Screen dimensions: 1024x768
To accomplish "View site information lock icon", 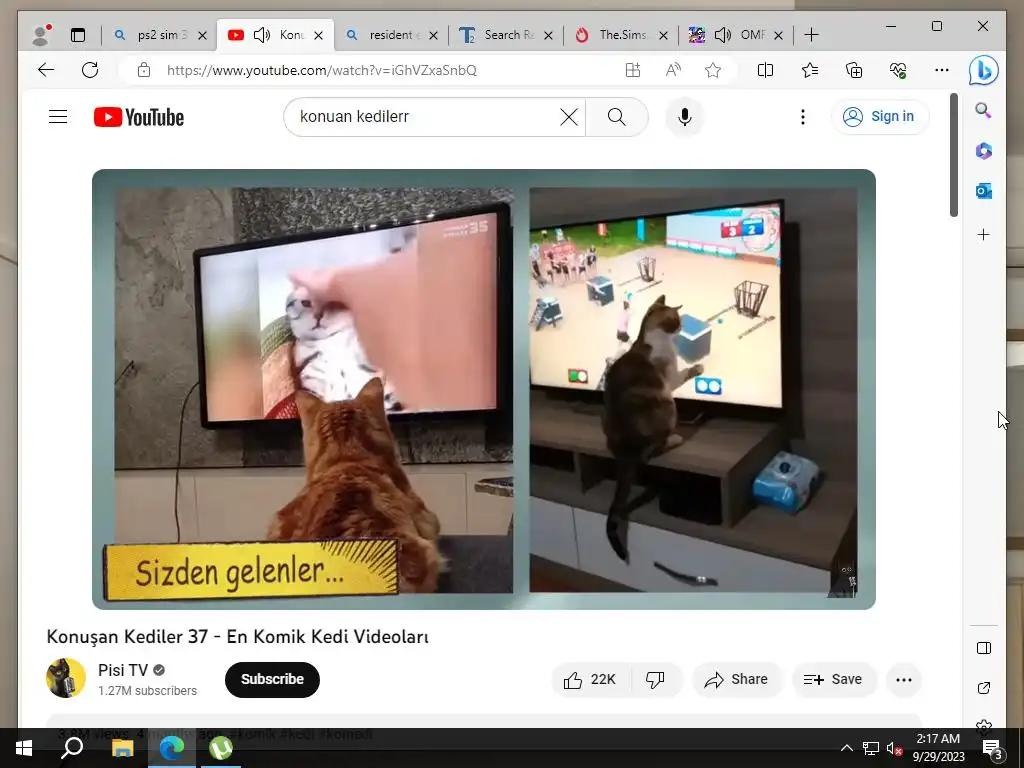I will pos(144,70).
